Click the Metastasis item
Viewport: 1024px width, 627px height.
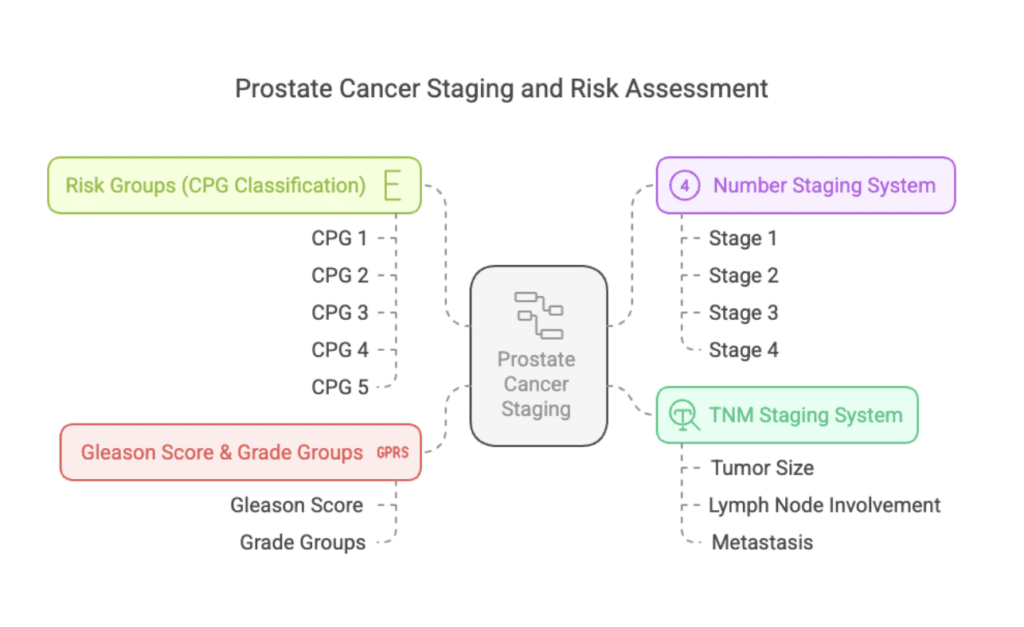point(762,543)
